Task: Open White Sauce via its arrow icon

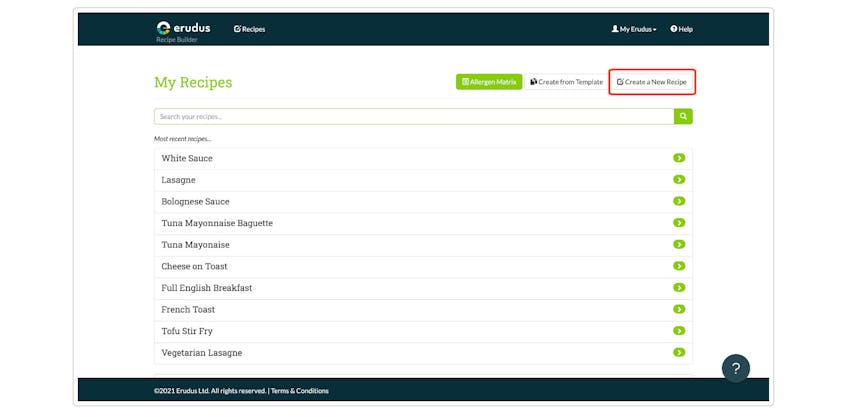Action: [679, 158]
